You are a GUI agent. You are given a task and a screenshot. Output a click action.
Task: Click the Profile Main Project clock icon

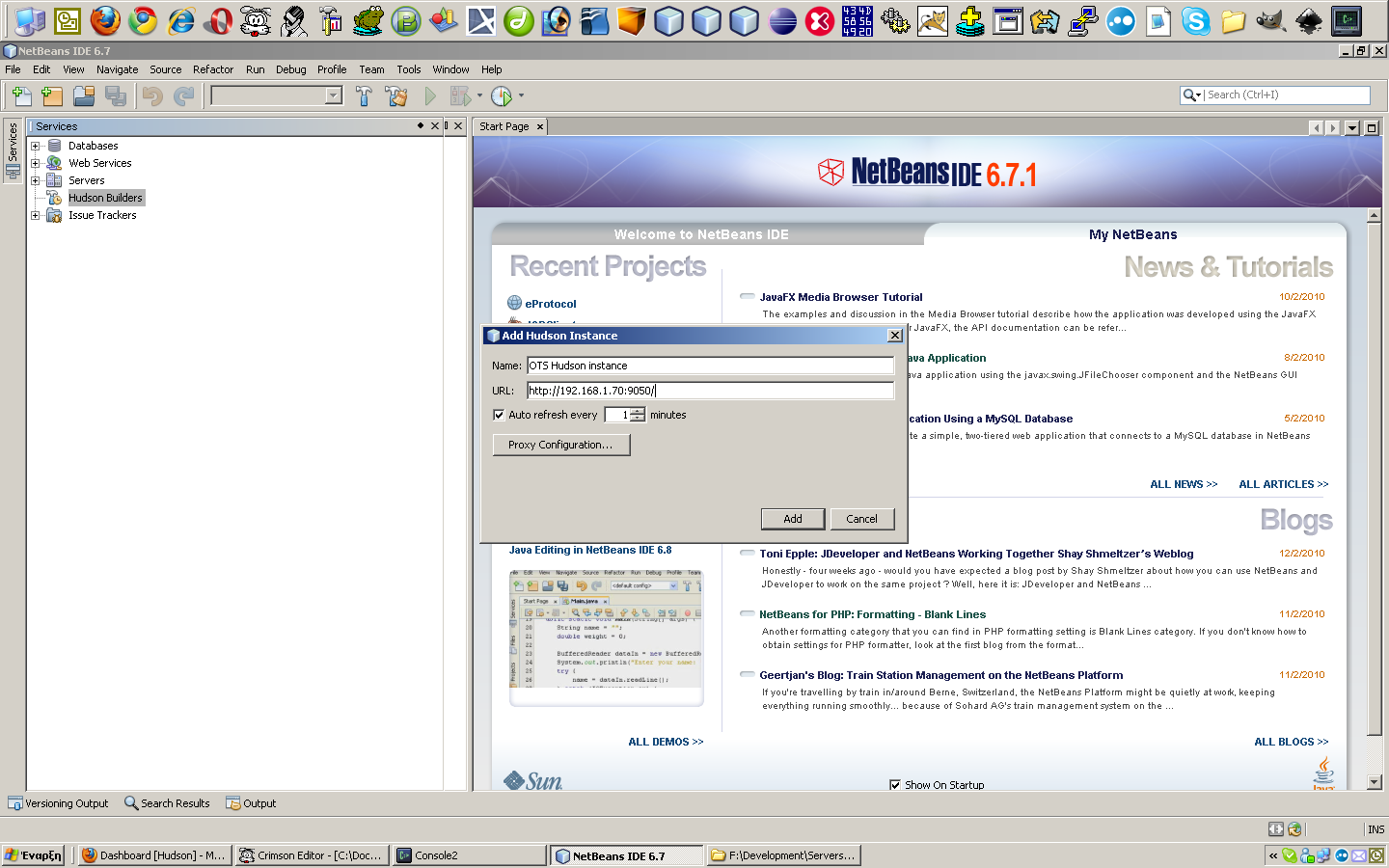click(501, 95)
